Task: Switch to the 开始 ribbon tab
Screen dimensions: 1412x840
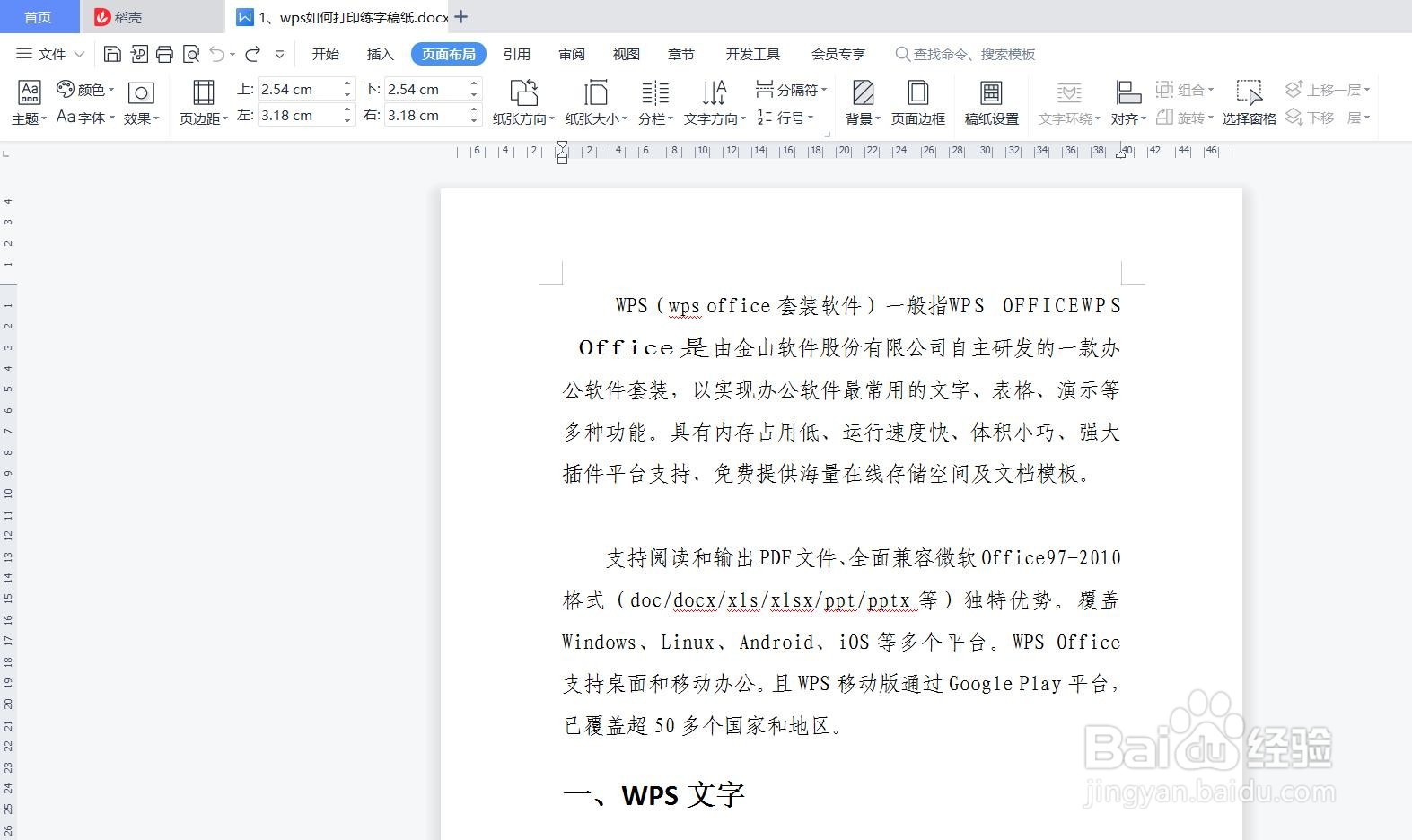Action: [325, 54]
